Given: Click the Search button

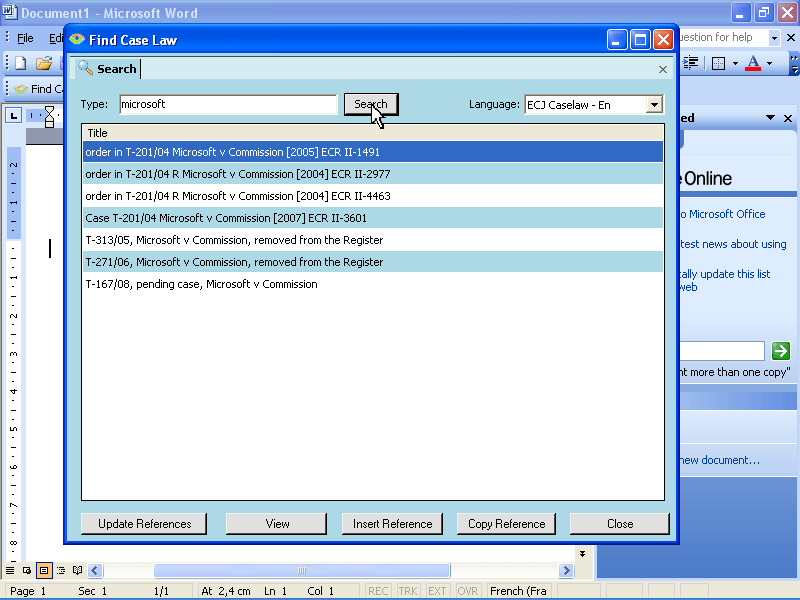Looking at the screenshot, I should [x=371, y=105].
